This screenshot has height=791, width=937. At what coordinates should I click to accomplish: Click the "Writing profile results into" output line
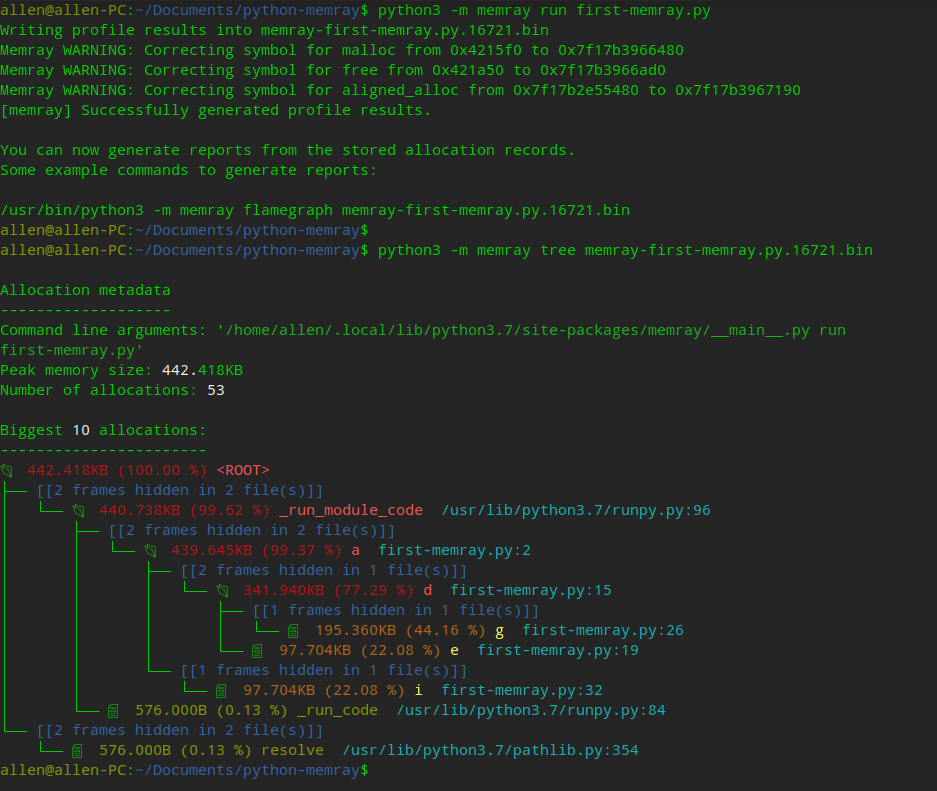(274, 30)
